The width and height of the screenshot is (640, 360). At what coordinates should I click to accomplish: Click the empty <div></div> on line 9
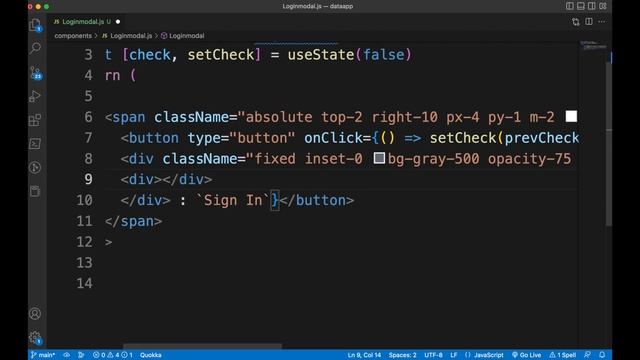(x=167, y=179)
